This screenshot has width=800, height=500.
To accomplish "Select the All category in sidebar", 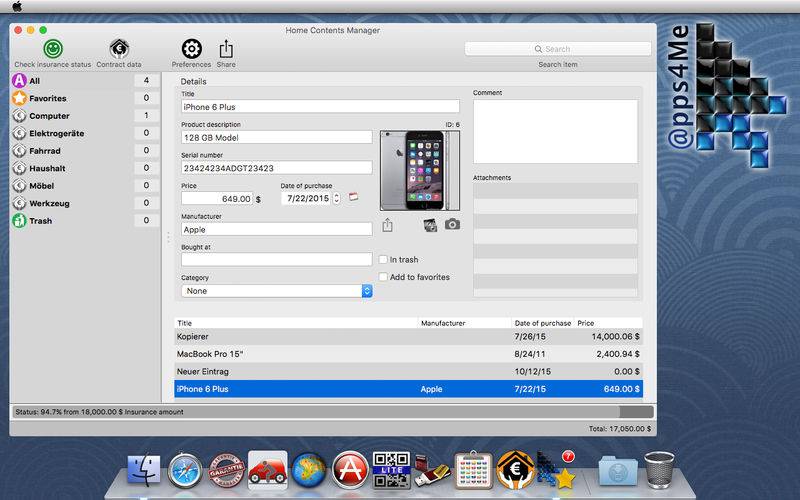I will pos(85,81).
